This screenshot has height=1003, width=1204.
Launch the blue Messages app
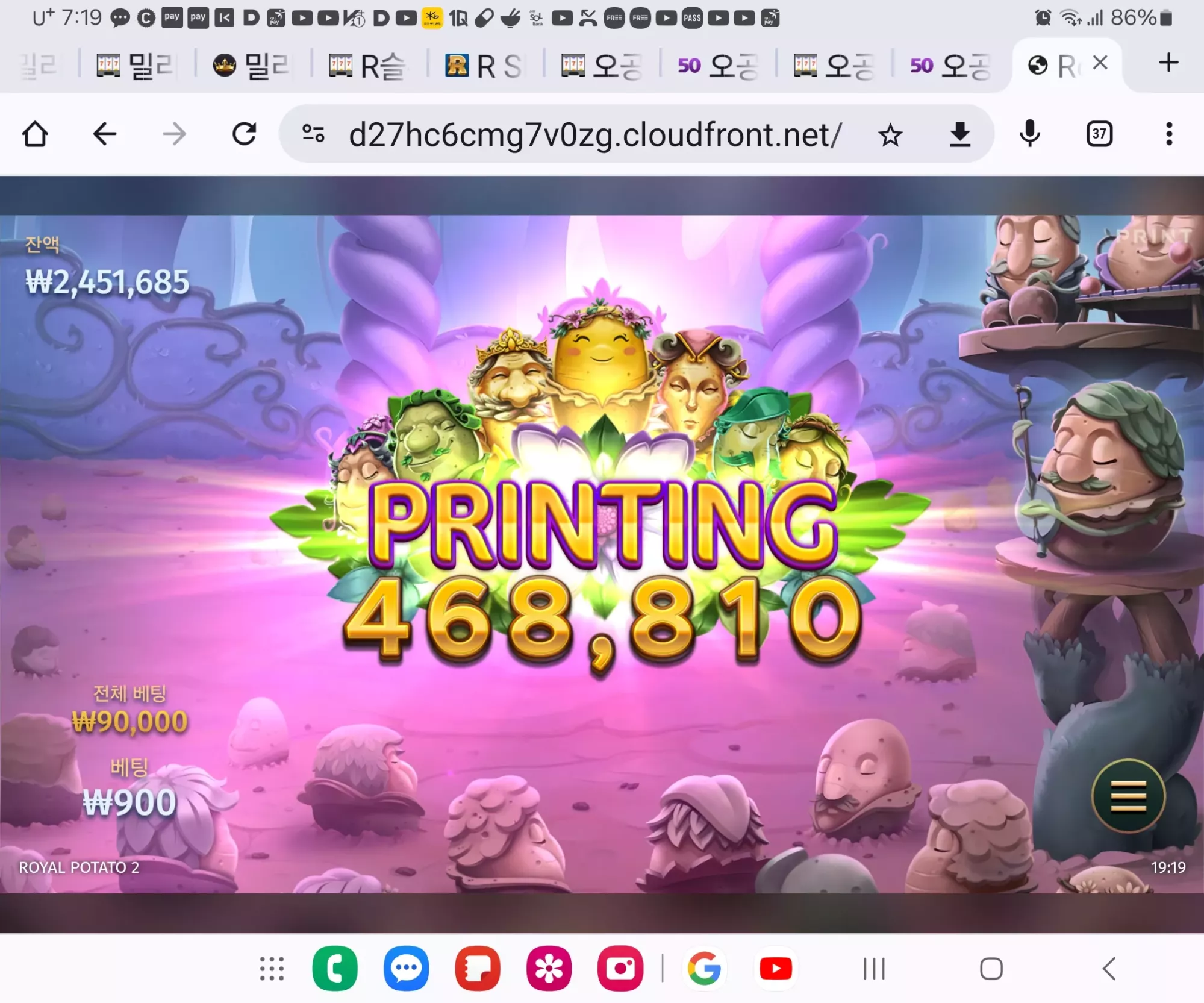(x=407, y=969)
